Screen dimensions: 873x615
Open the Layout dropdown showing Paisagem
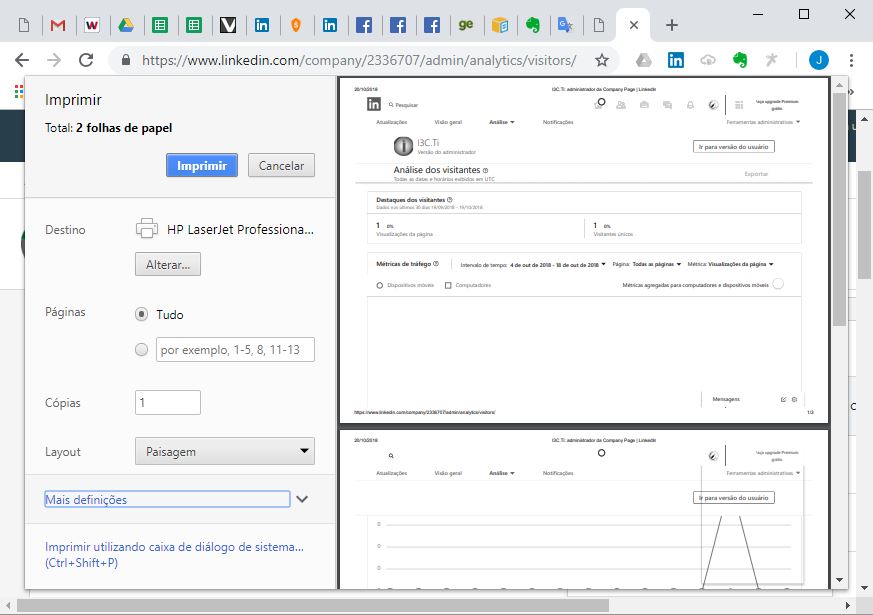coord(224,451)
